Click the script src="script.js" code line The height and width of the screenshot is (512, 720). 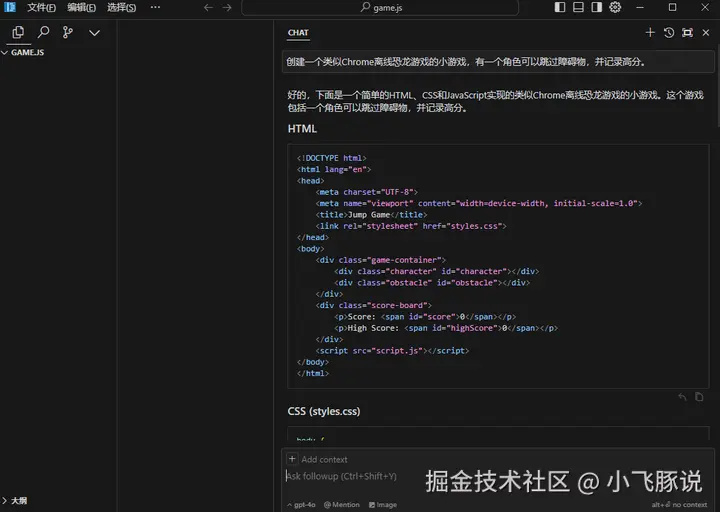392,351
